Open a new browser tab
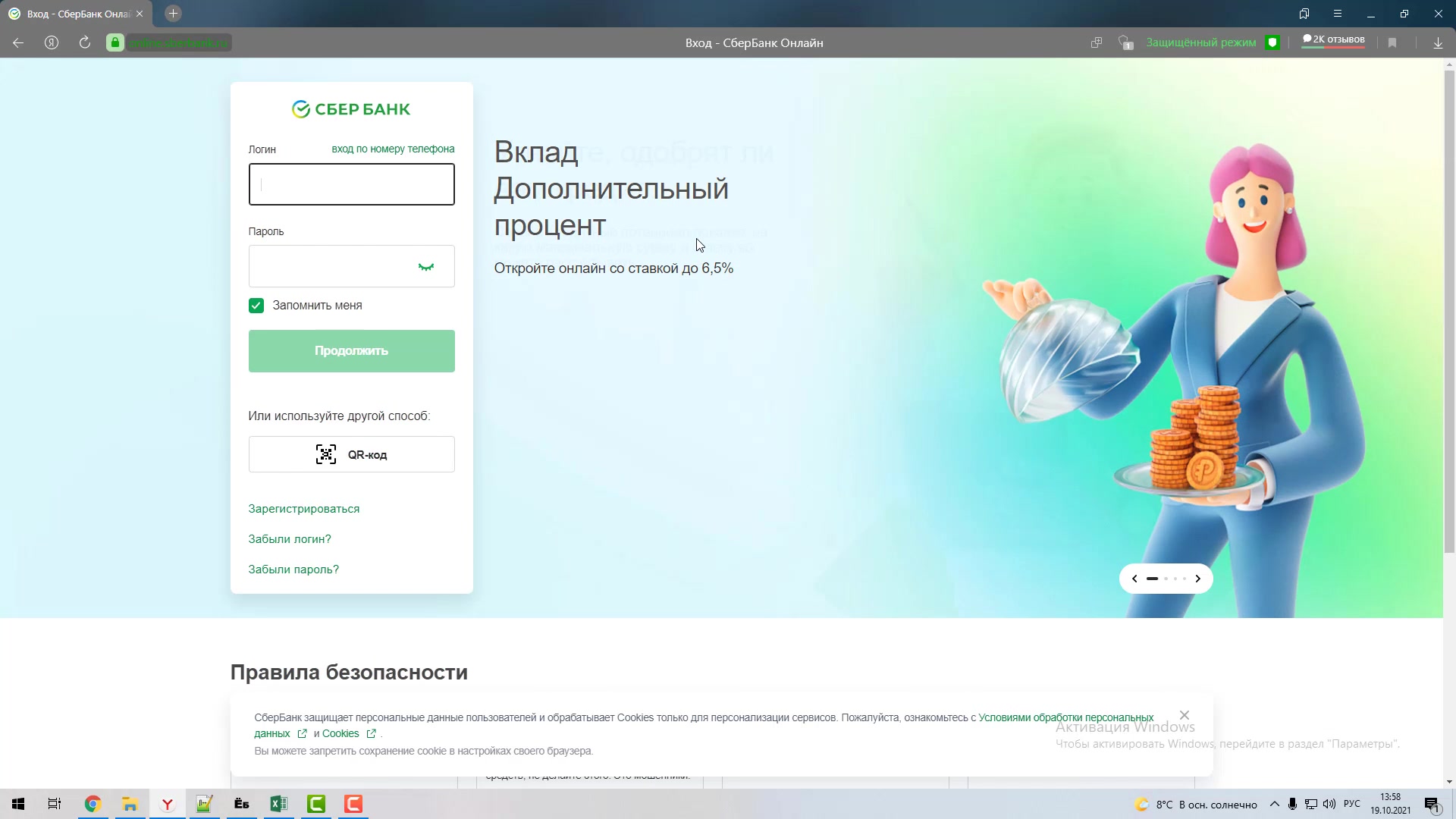This screenshot has width=1456, height=819. (x=173, y=14)
